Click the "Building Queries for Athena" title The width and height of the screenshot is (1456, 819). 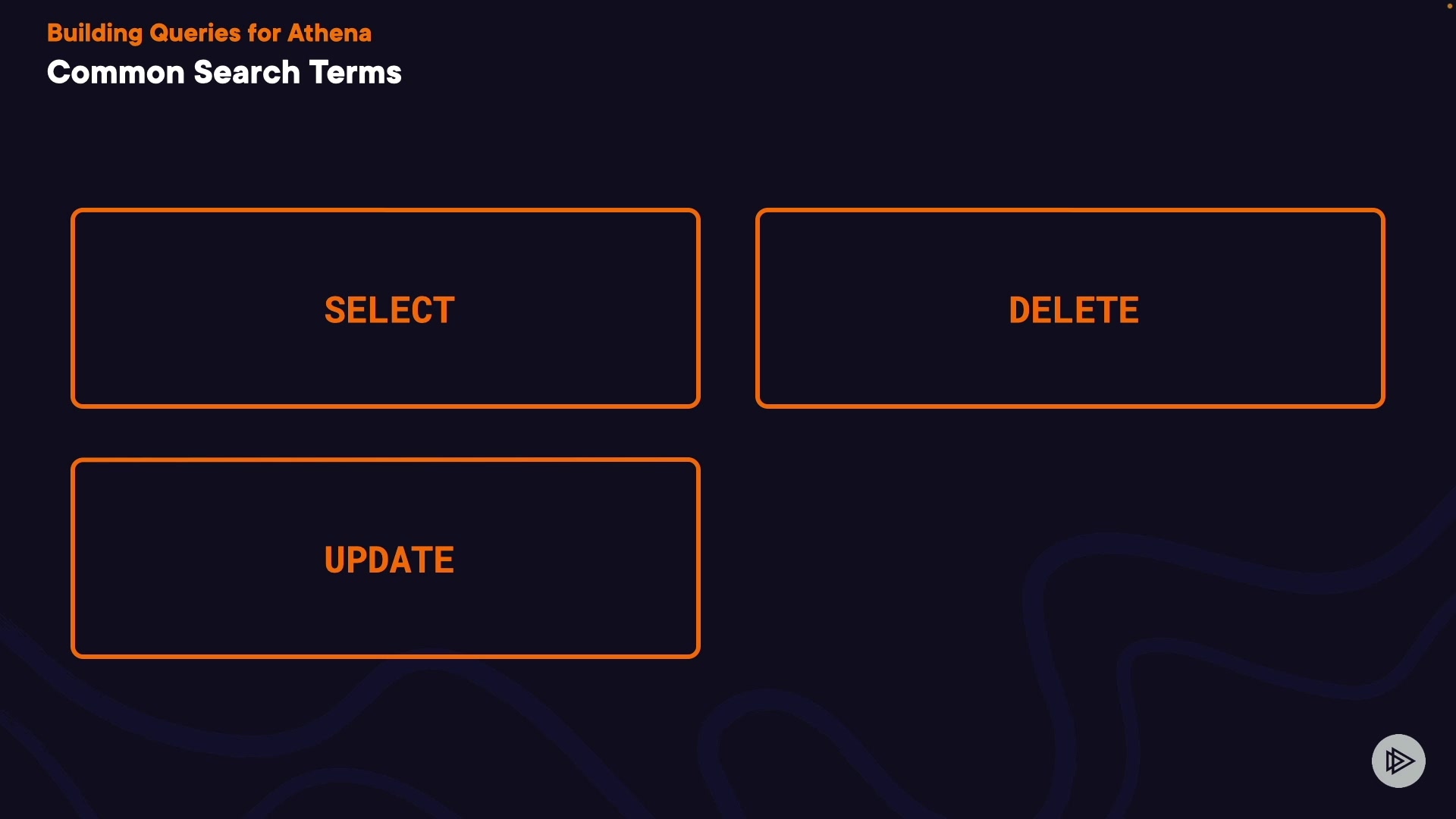(209, 33)
